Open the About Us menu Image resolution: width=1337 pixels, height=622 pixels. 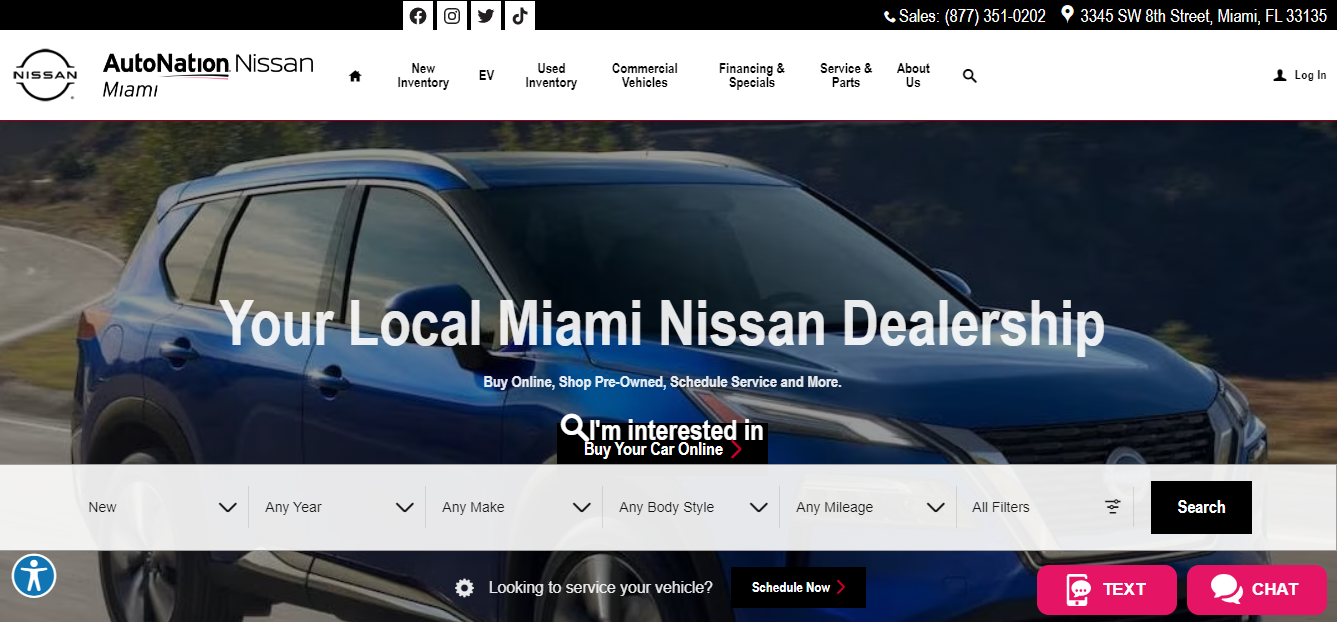click(913, 76)
